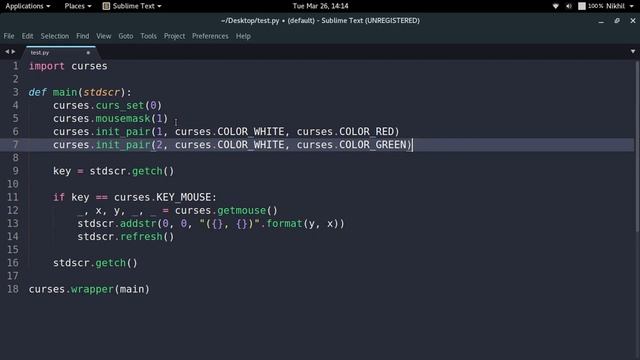Click 'getch' on line 16
This screenshot has width=640, height=360.
click(111, 263)
